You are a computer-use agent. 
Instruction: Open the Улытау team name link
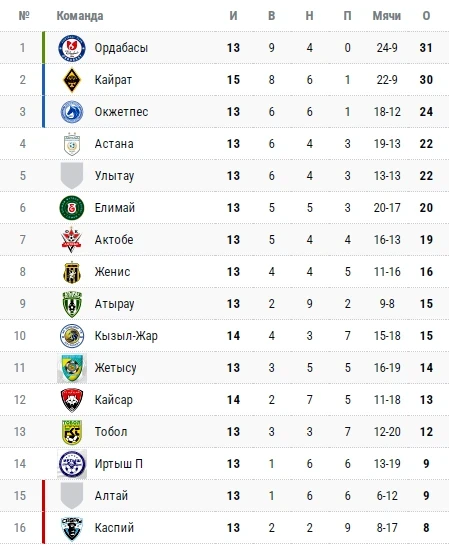(x=114, y=176)
